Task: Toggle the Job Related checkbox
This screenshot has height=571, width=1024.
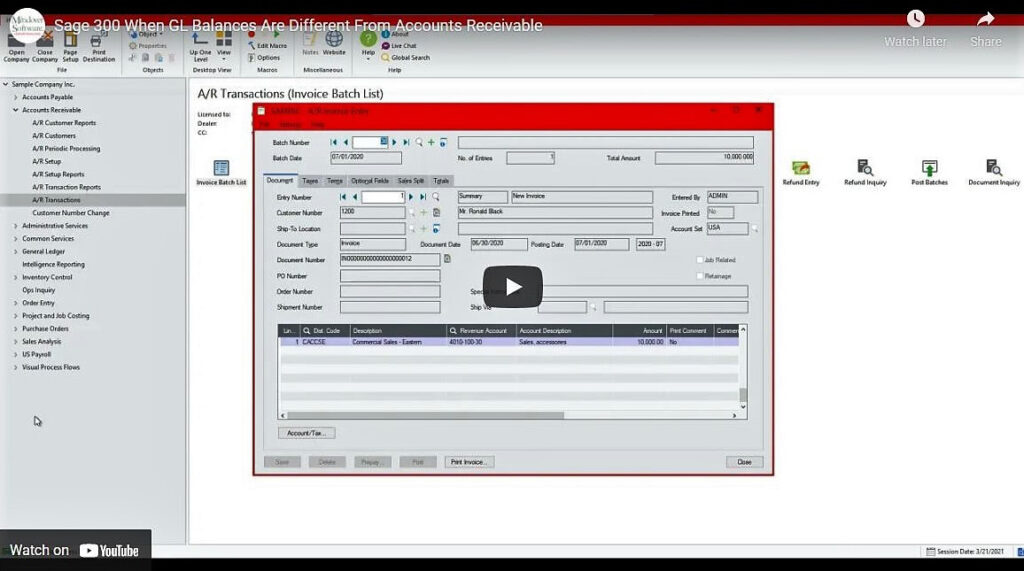Action: (x=699, y=260)
